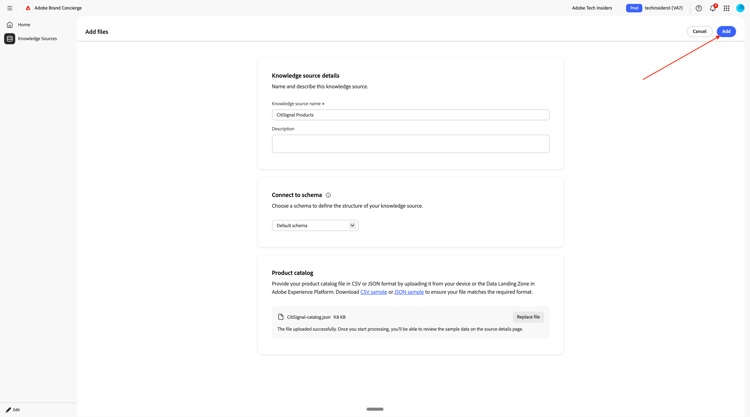The width and height of the screenshot is (750, 417).
Task: Cancel adding files
Action: coord(699,32)
